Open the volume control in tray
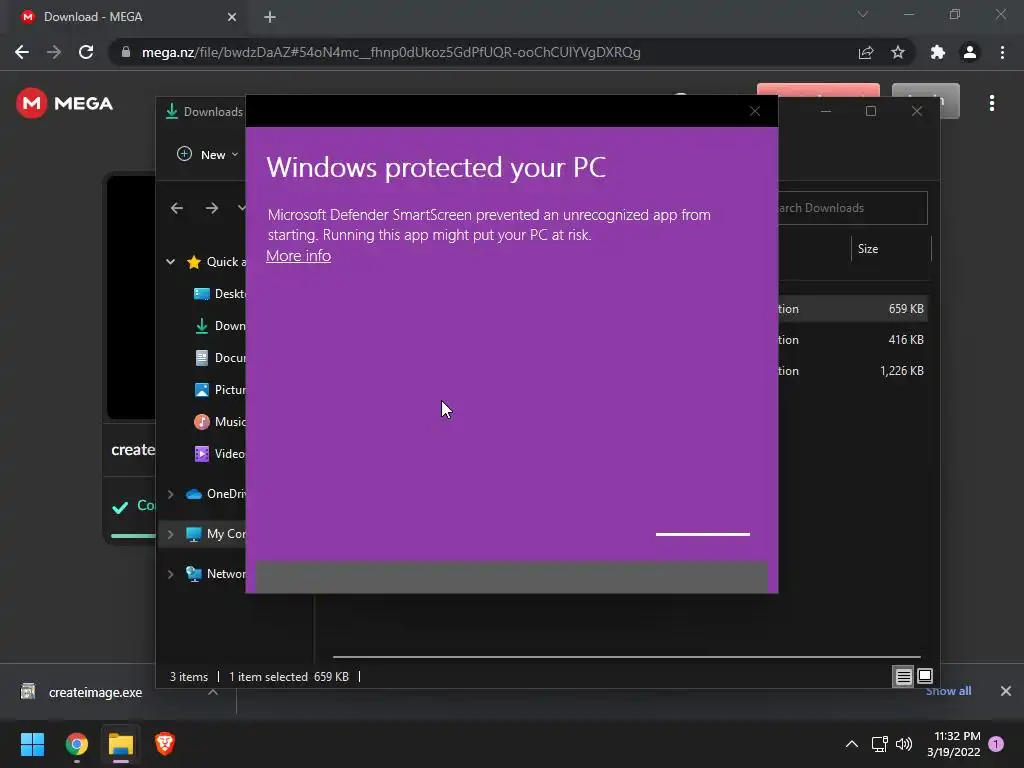The height and width of the screenshot is (768, 1024). pos(904,744)
